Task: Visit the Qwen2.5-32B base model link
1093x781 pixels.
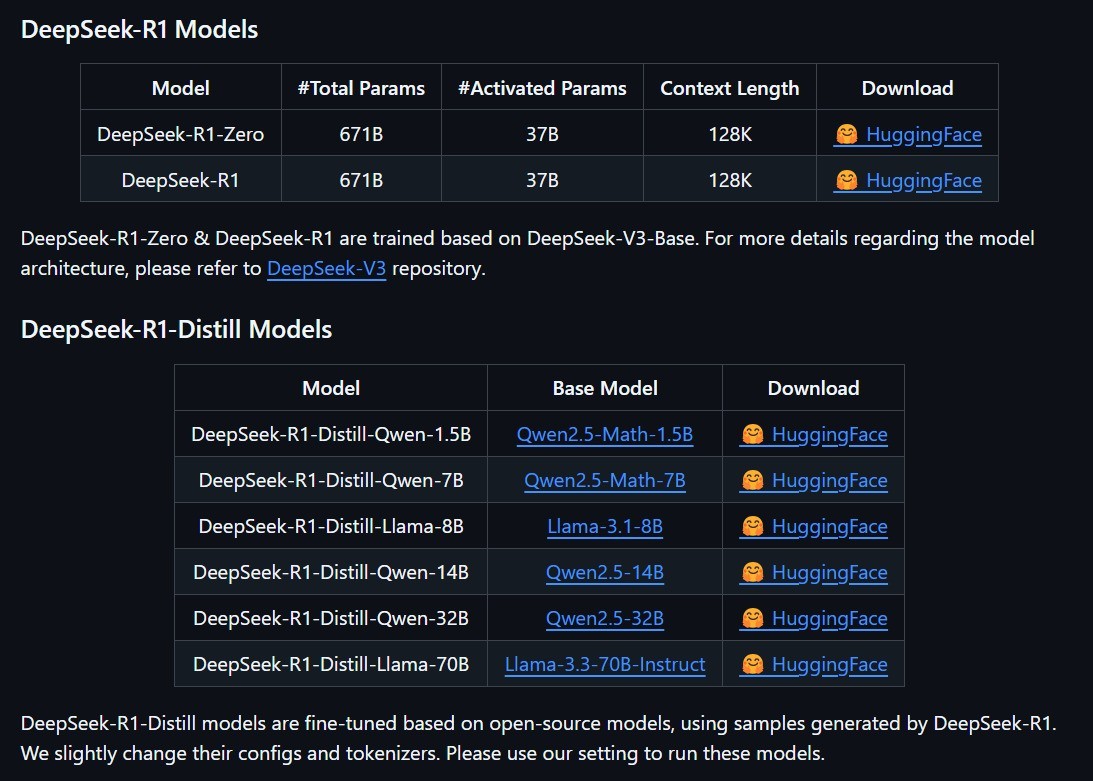Action: click(x=604, y=619)
